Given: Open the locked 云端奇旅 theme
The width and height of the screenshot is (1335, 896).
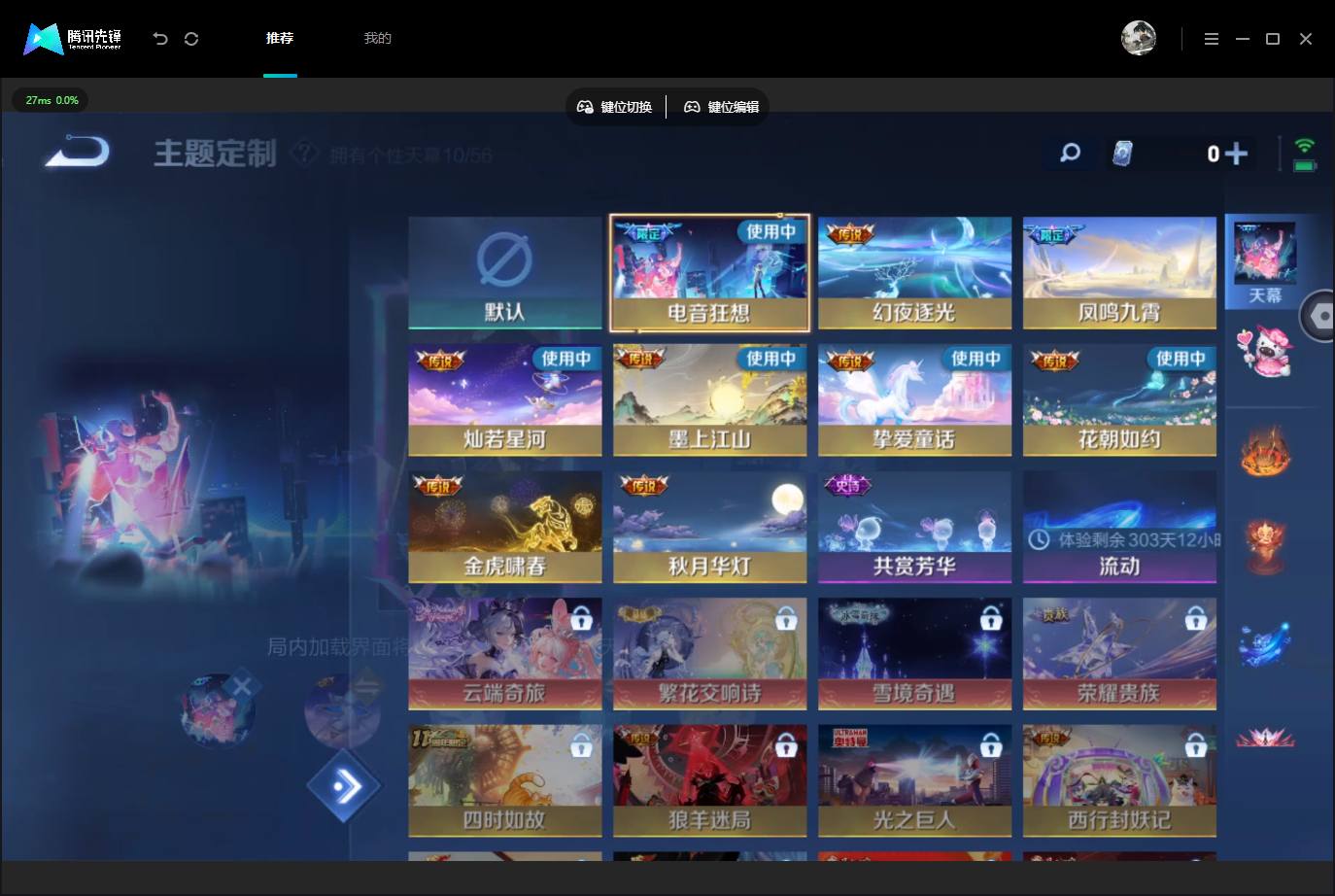Looking at the screenshot, I should [x=505, y=654].
